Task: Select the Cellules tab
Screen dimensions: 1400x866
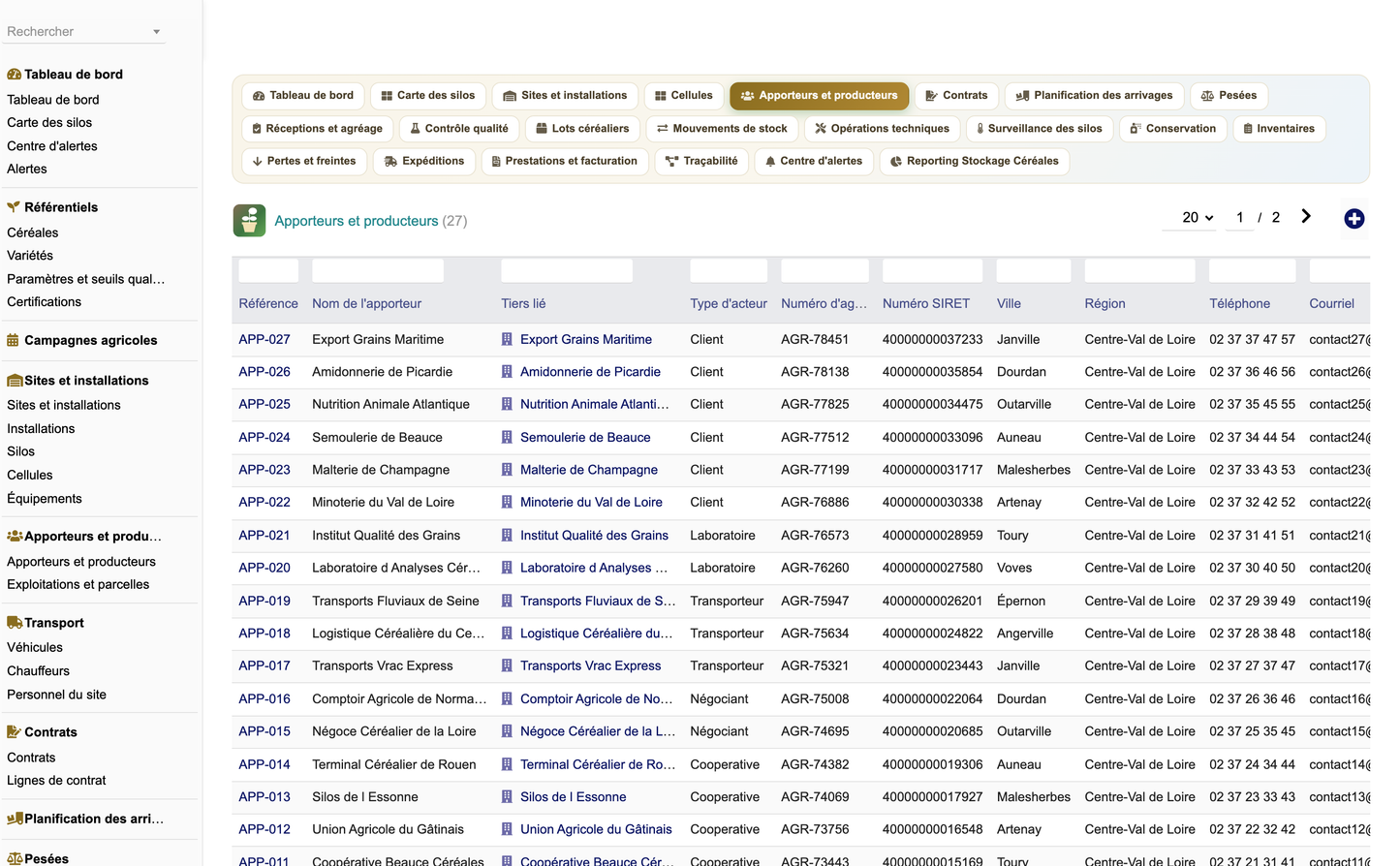Action: point(684,96)
